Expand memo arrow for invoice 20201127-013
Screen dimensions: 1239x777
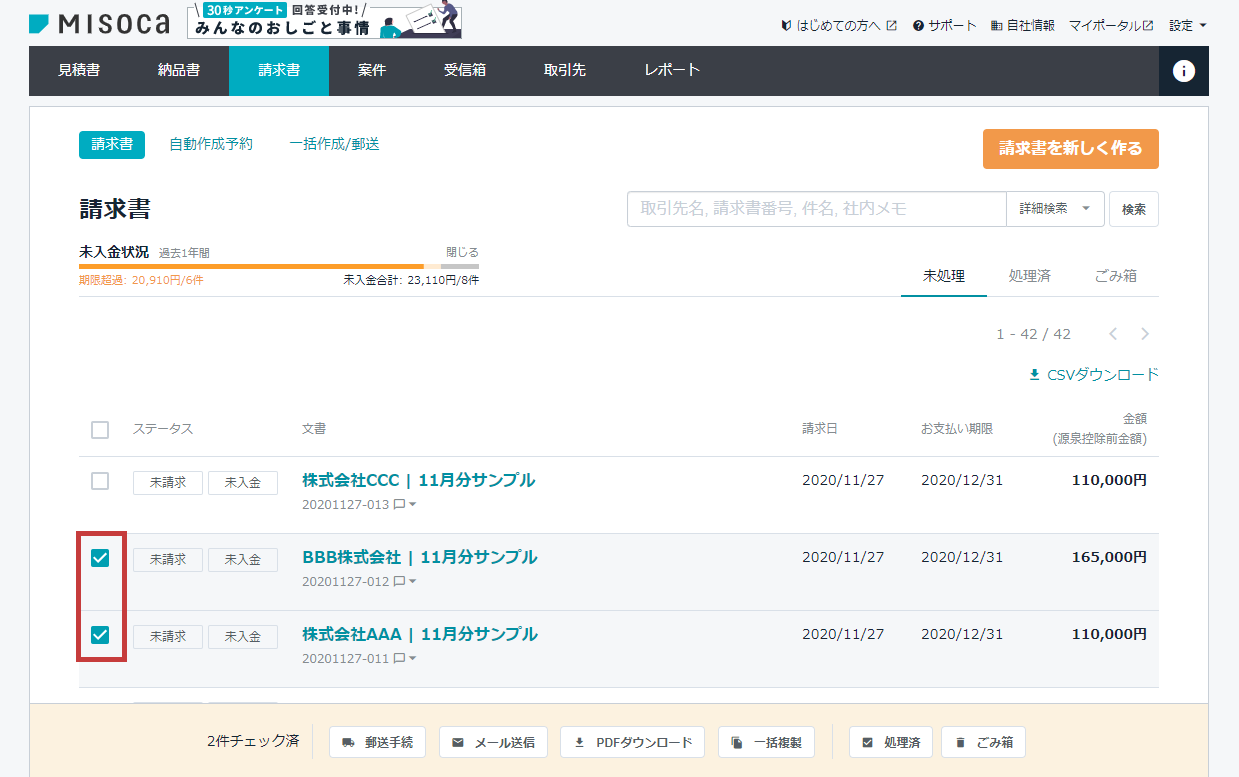pyautogui.click(x=412, y=505)
